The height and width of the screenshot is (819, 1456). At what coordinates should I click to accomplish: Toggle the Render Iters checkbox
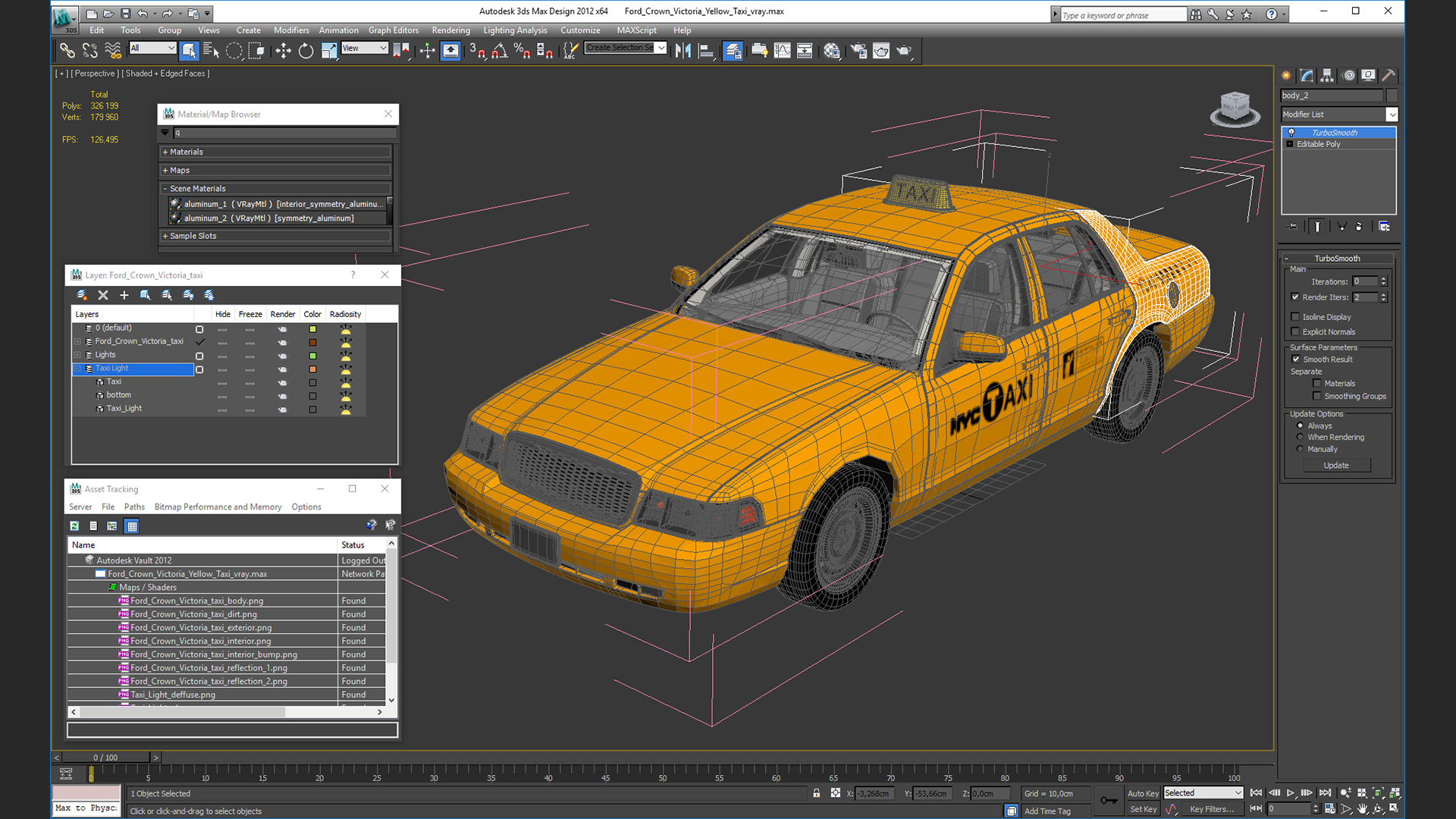pos(1295,297)
